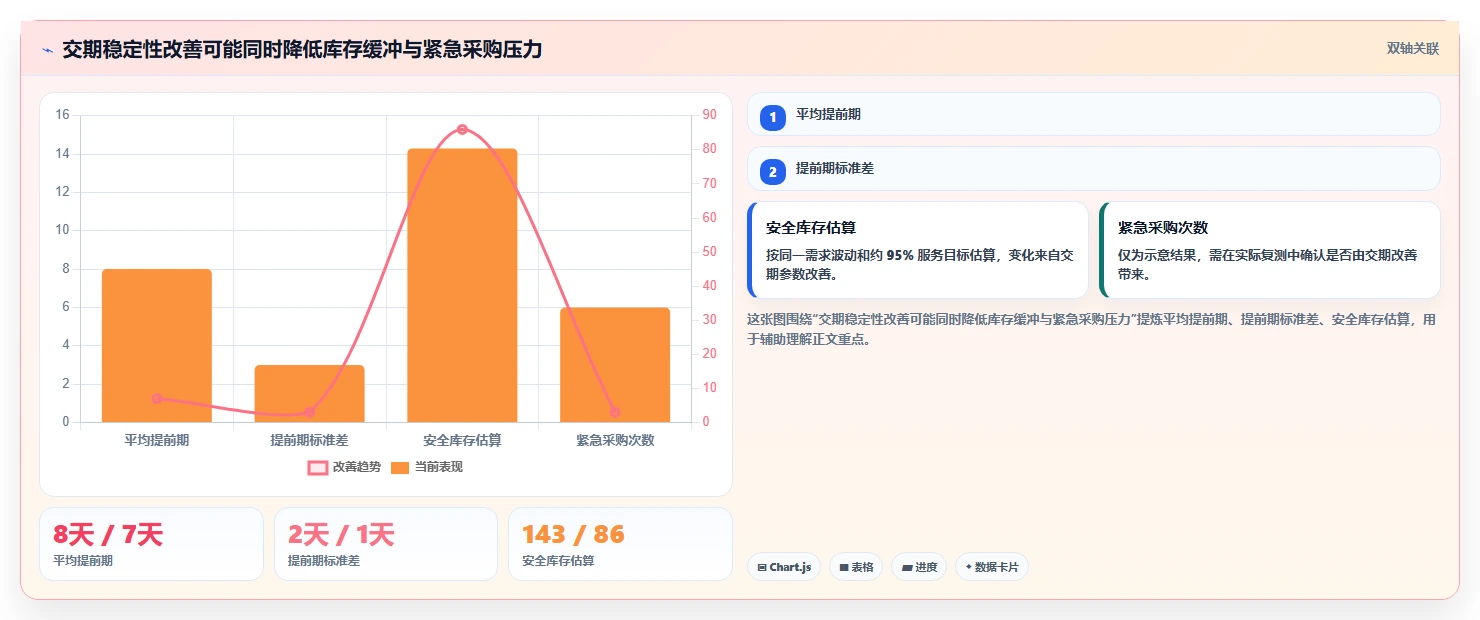1480x620 pixels.
Task: Click the 提前期标准差 caption under 2天 / 1天
Action: point(323,561)
